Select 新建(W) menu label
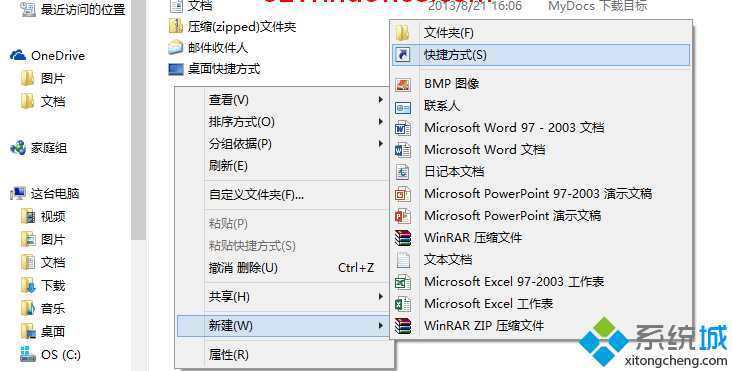 231,326
